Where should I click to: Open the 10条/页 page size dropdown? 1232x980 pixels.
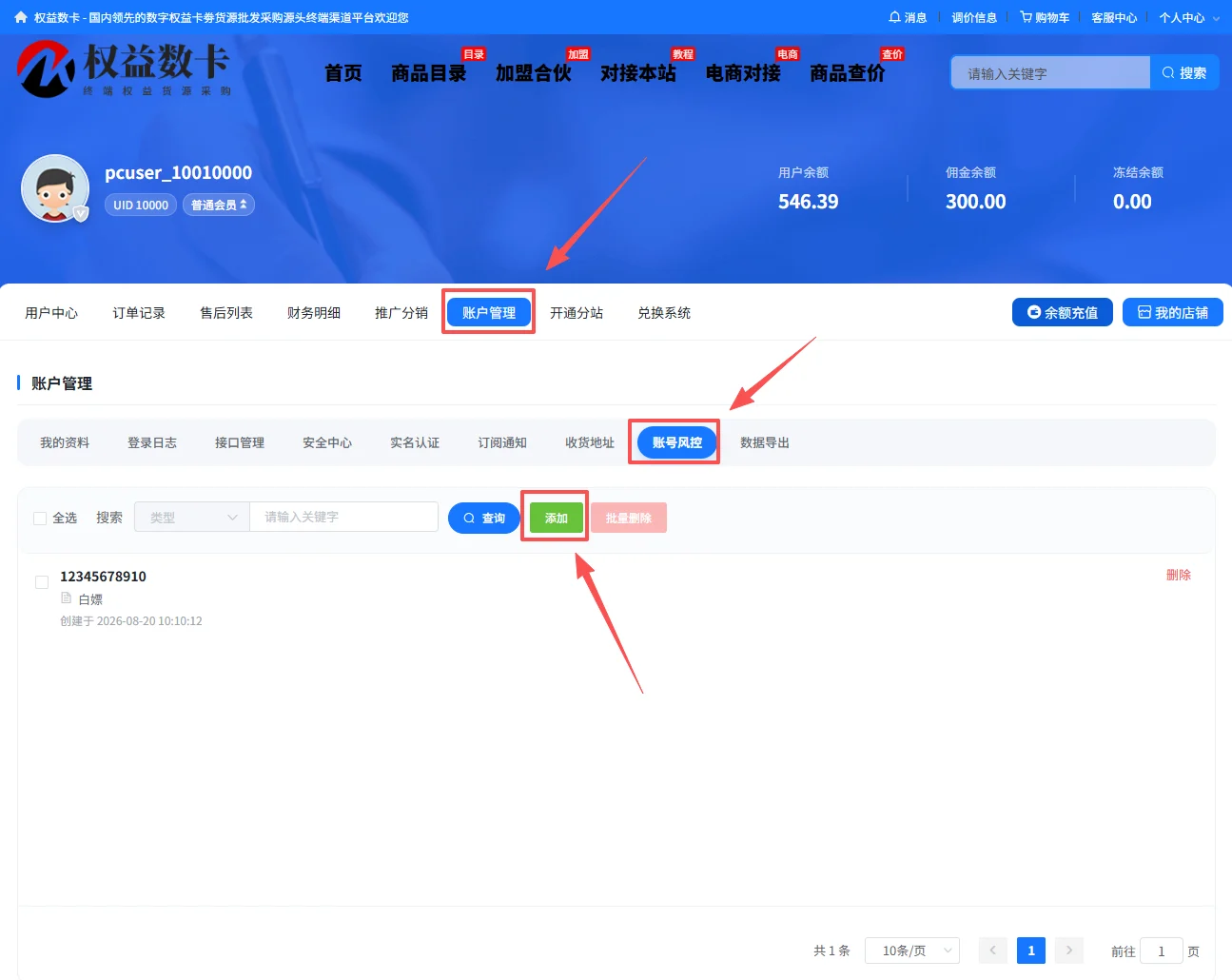[x=912, y=951]
